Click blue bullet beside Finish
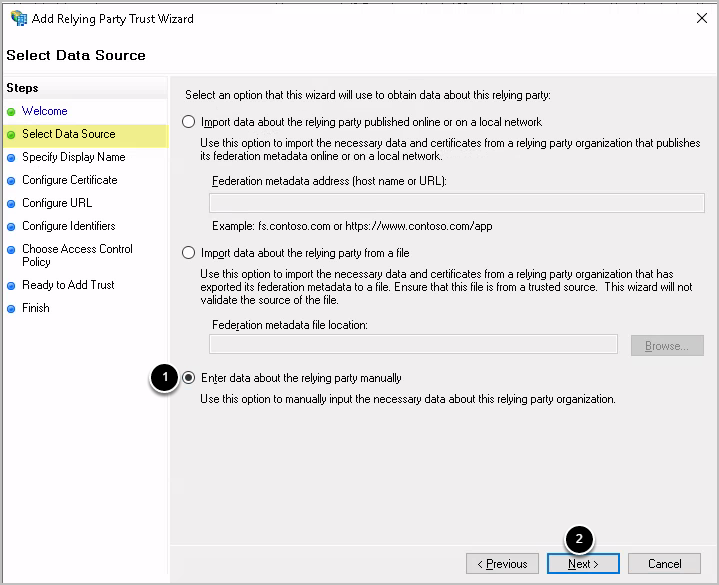 coord(11,309)
